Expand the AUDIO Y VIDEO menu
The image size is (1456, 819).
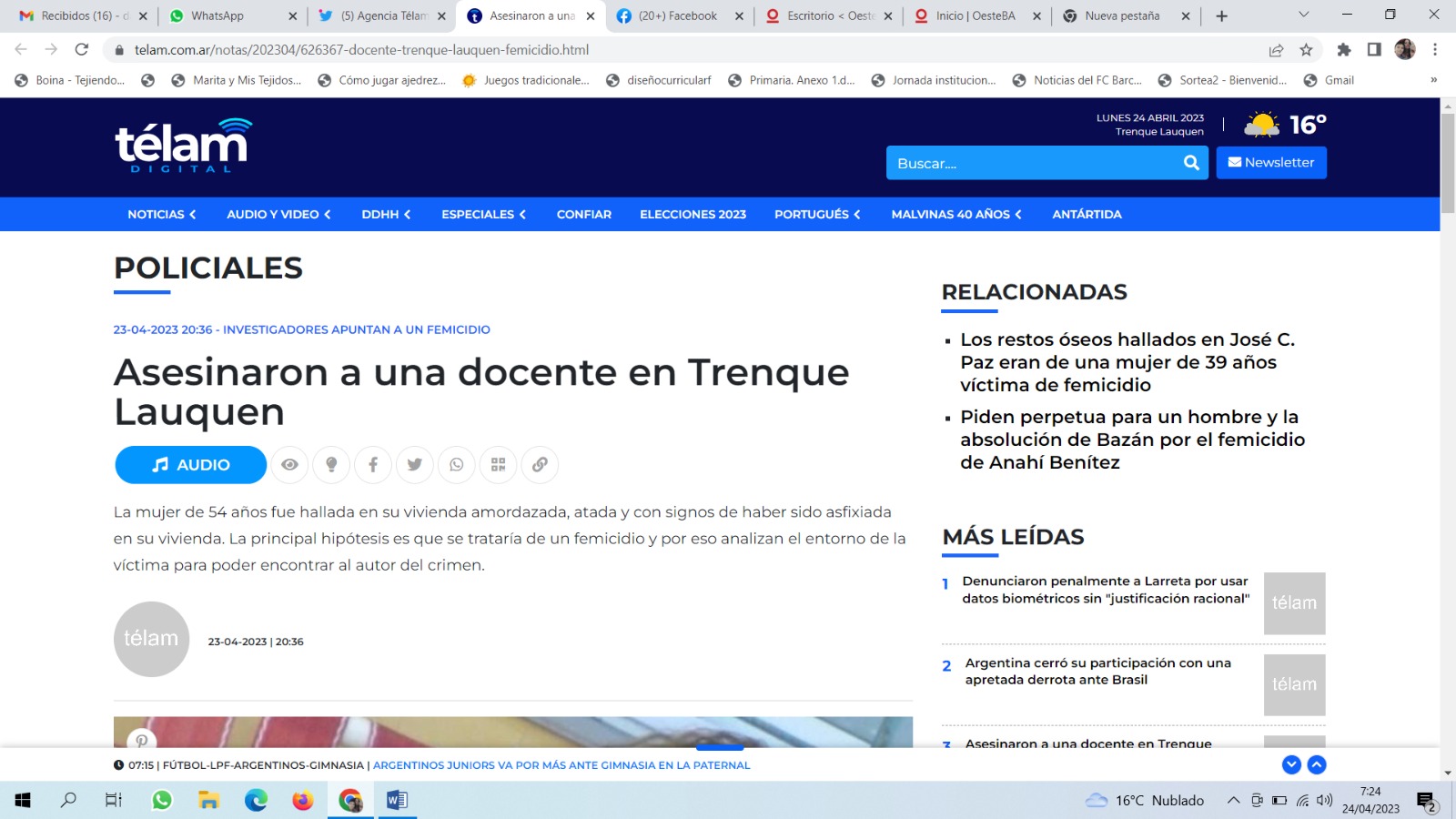click(x=278, y=215)
